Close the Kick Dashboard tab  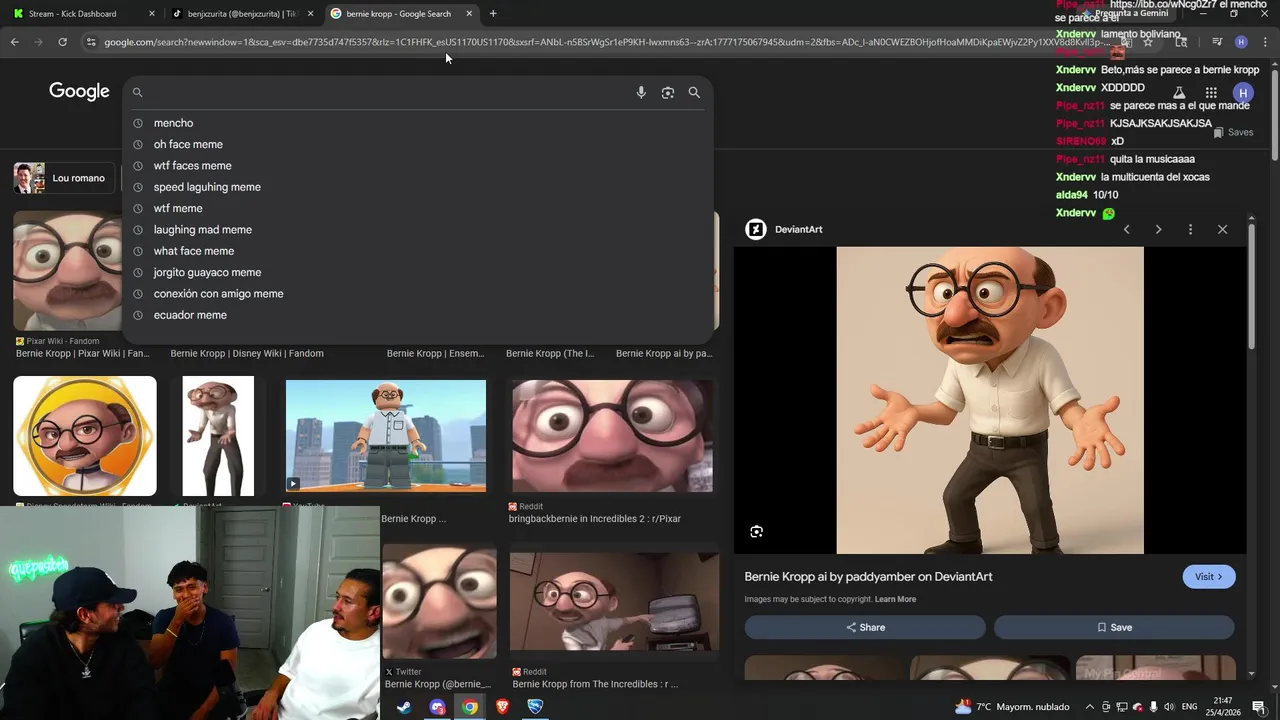click(152, 14)
